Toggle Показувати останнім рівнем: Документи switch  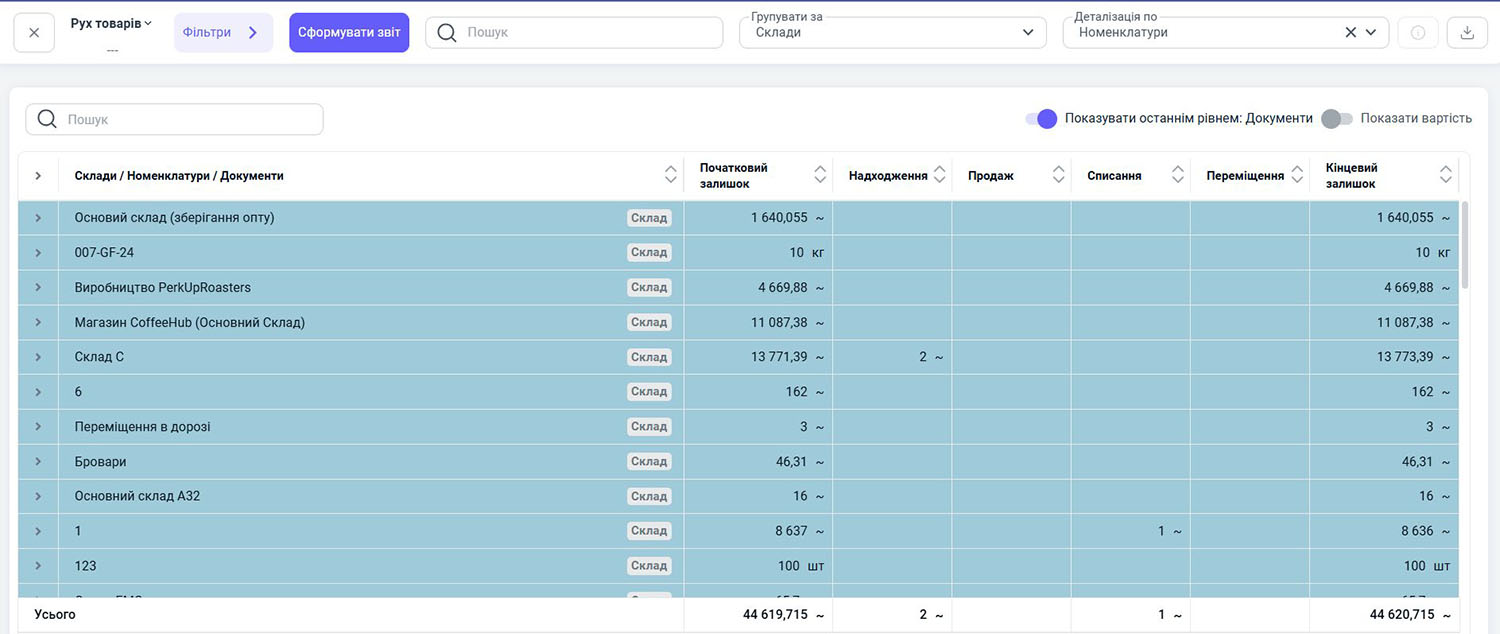click(1041, 119)
